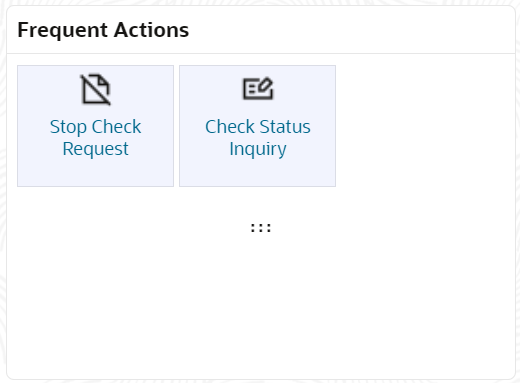Click the diagonal slash on stop-check icon

tap(95, 89)
